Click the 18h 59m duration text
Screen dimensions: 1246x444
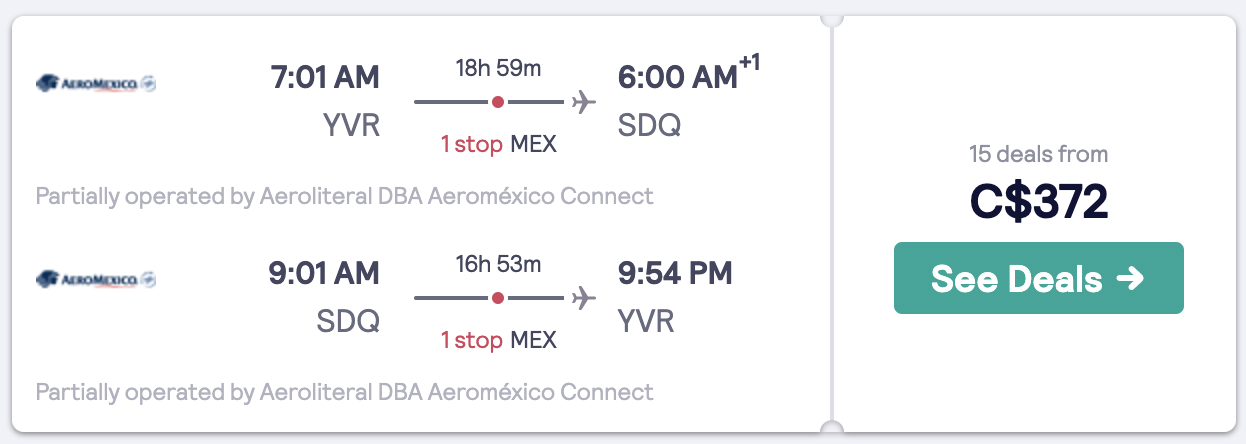coord(498,69)
